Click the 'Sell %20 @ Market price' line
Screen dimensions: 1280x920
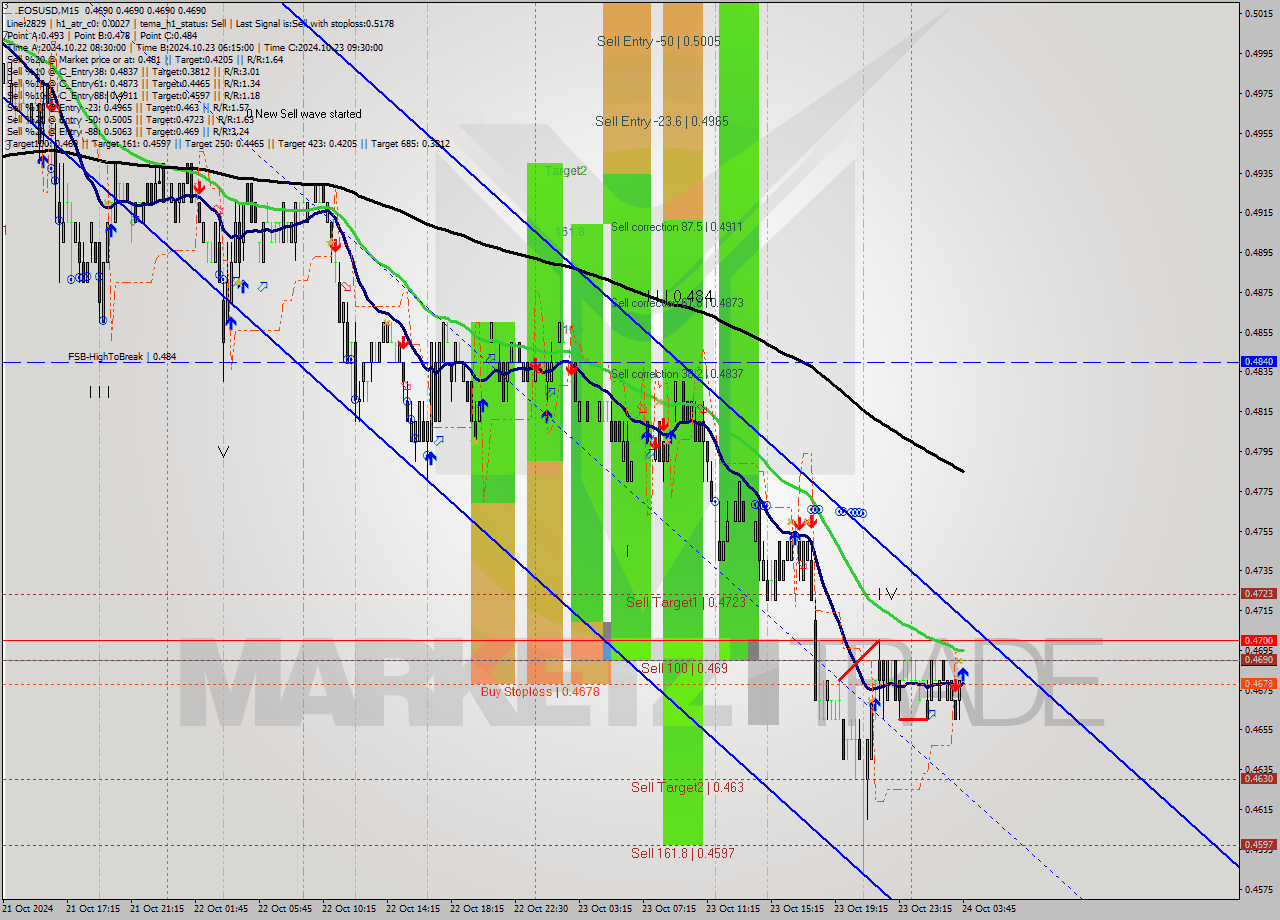tap(145, 59)
